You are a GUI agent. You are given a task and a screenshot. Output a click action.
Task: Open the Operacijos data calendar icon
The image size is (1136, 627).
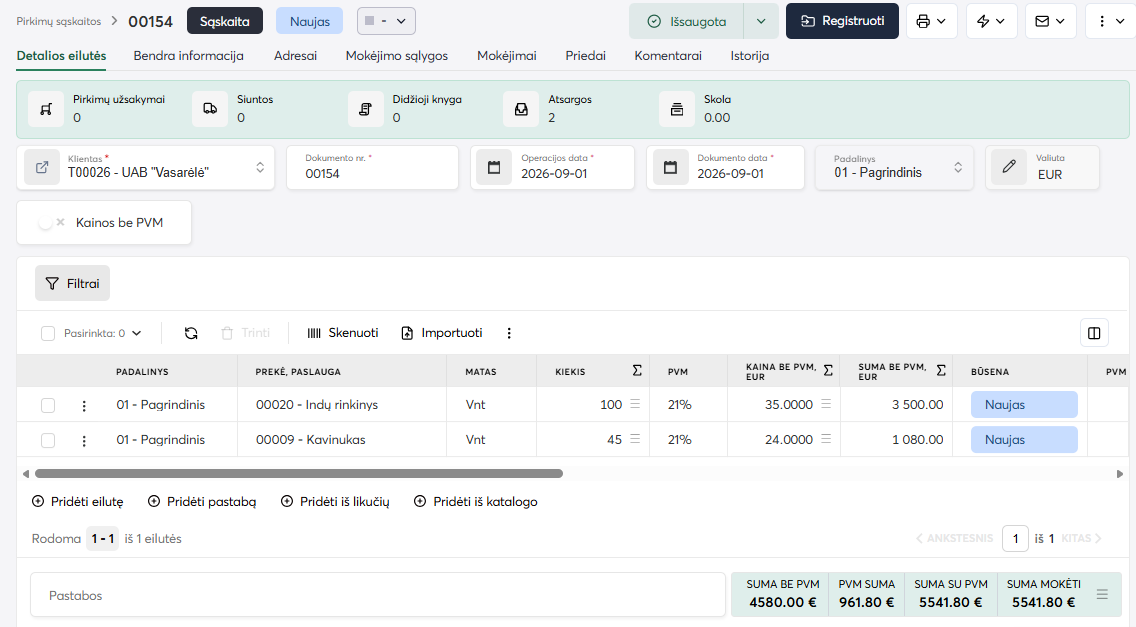(494, 167)
